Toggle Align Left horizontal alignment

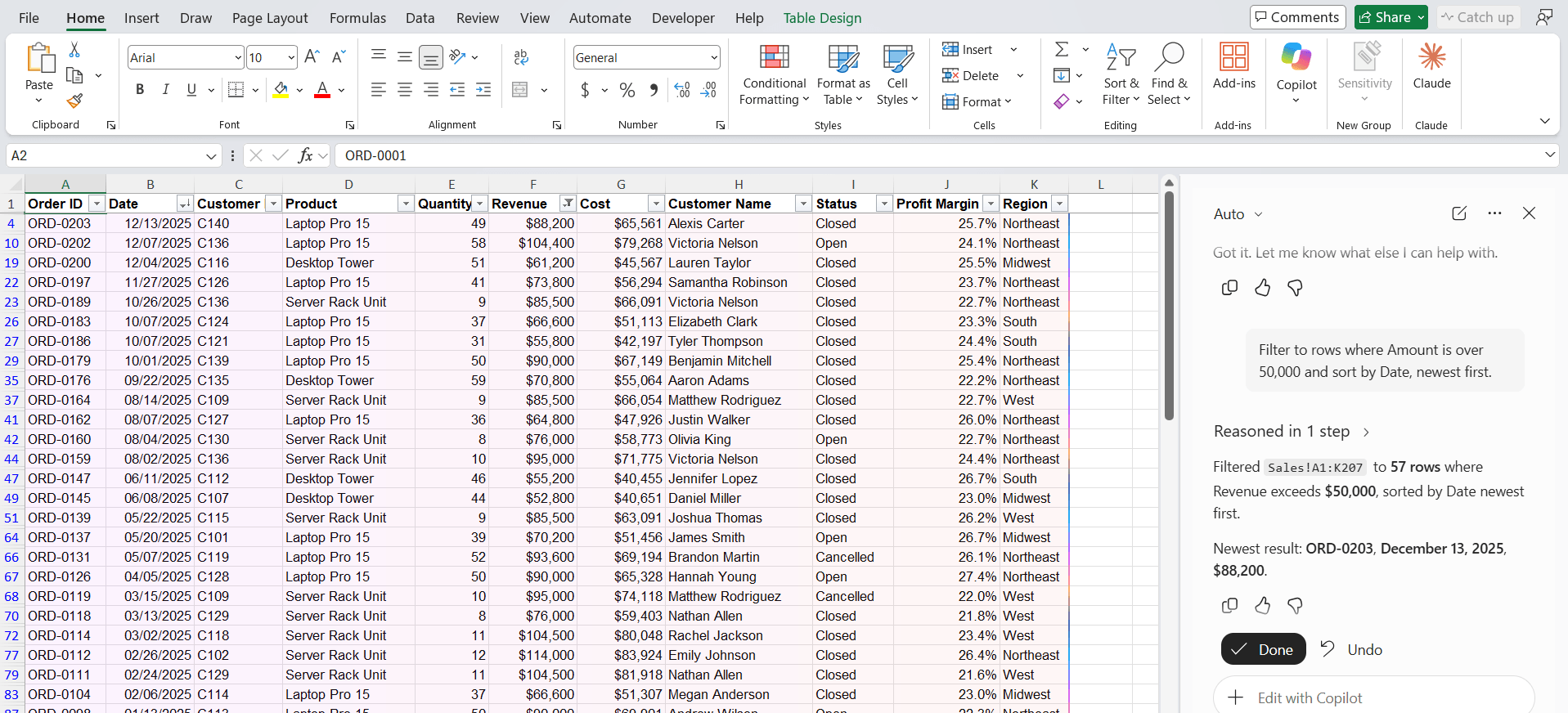378,90
